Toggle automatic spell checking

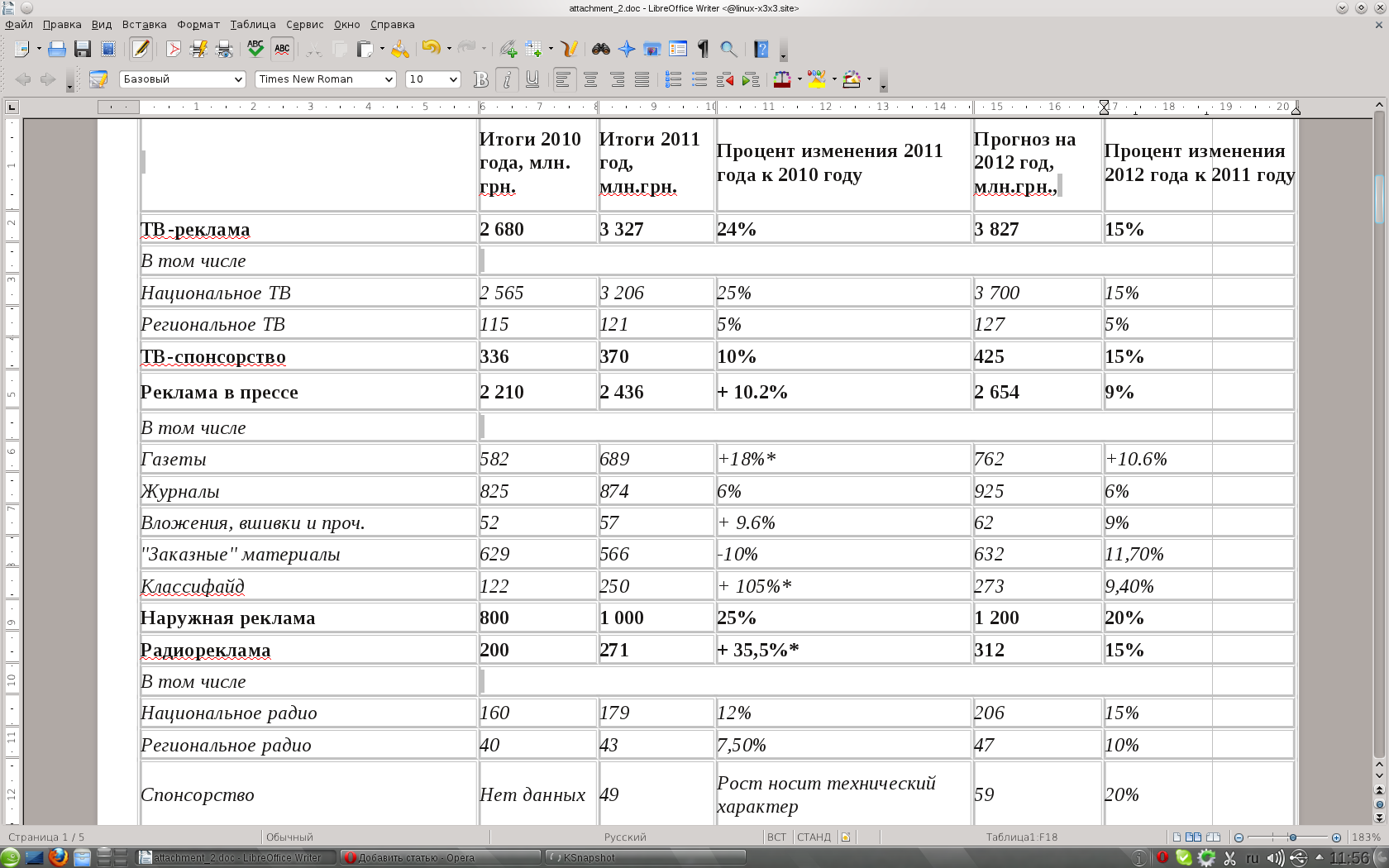282,50
